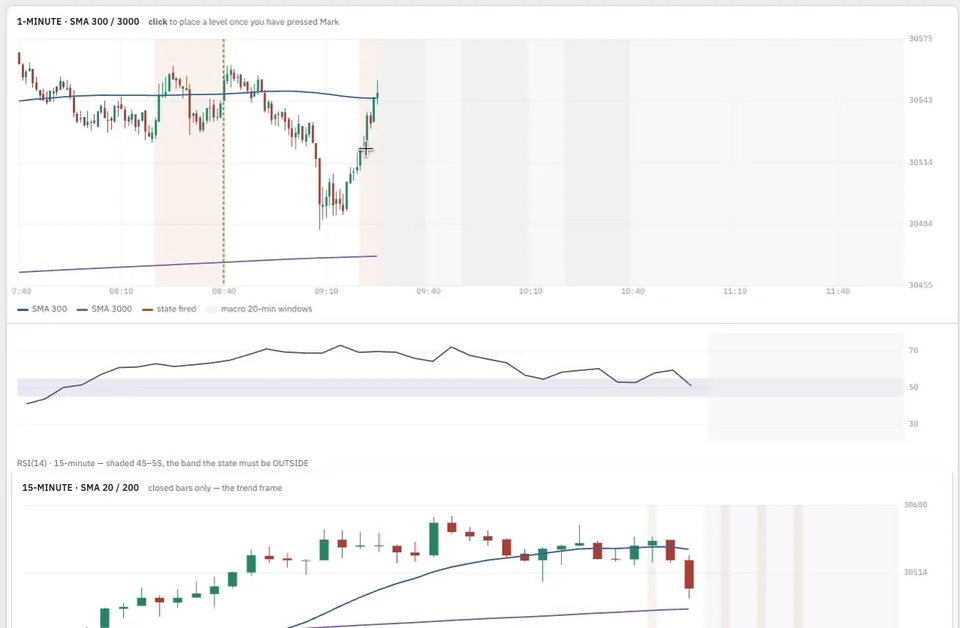The image size is (960, 628).
Task: Click the 10:10 time axis label
Action: pyautogui.click(x=531, y=291)
